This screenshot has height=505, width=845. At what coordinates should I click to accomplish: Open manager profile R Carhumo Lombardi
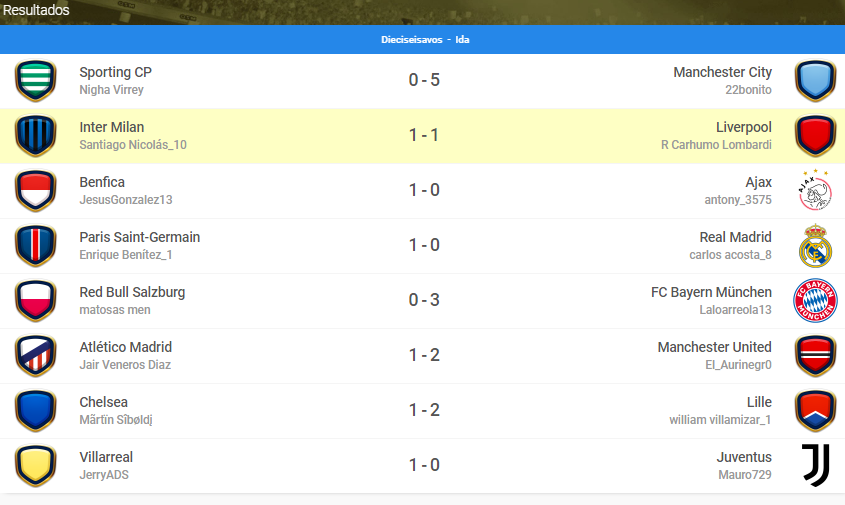pyautogui.click(x=716, y=145)
